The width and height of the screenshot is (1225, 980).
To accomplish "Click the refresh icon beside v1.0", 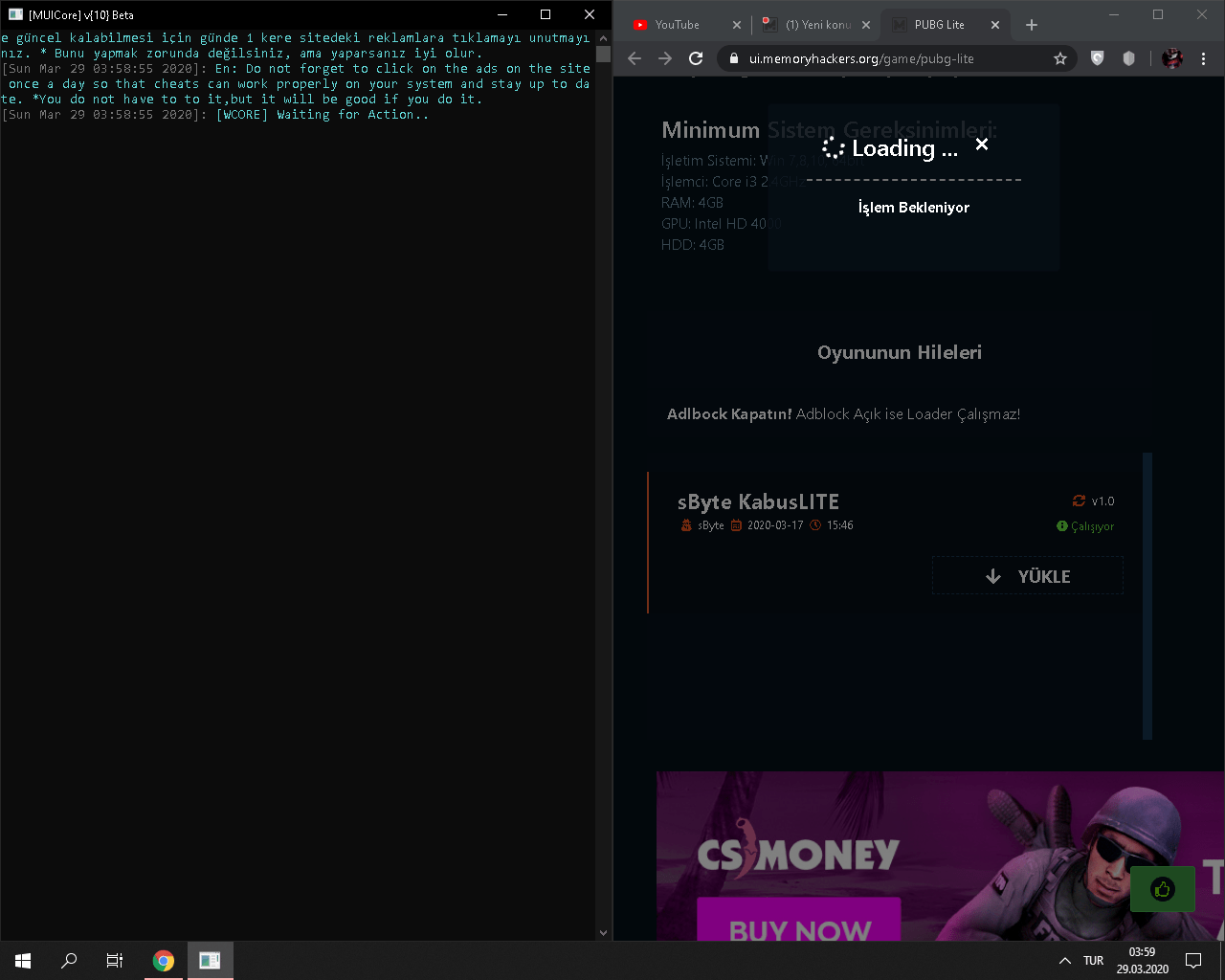I will pyautogui.click(x=1079, y=501).
